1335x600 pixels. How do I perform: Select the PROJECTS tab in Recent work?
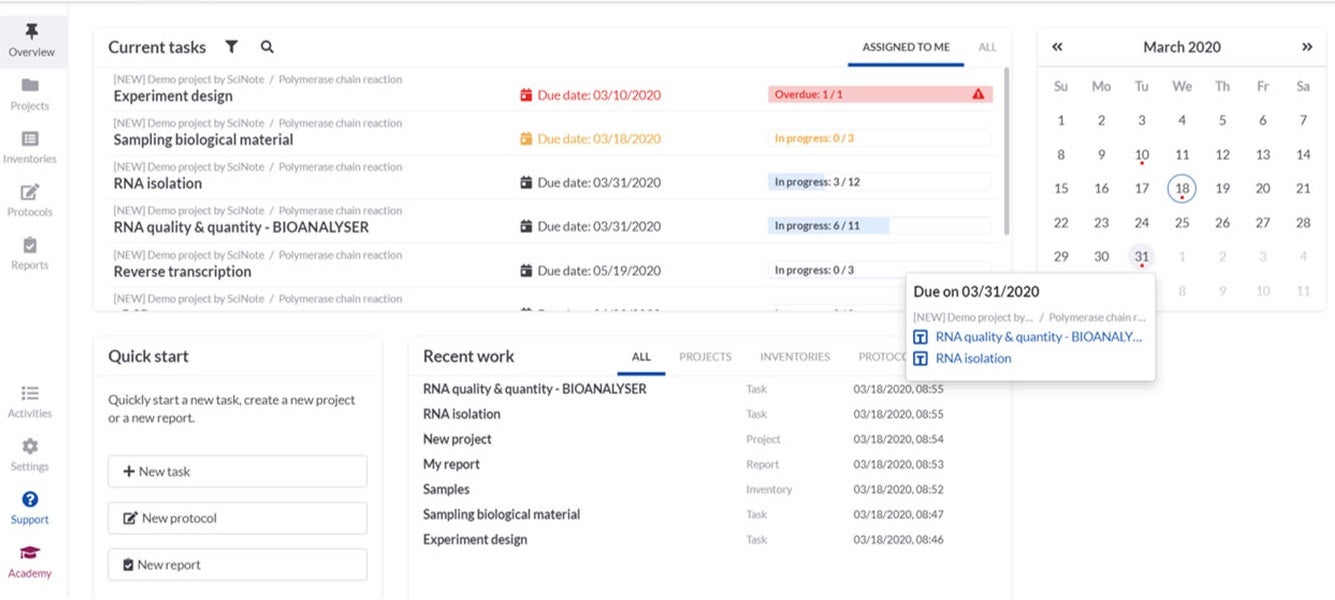coord(705,357)
